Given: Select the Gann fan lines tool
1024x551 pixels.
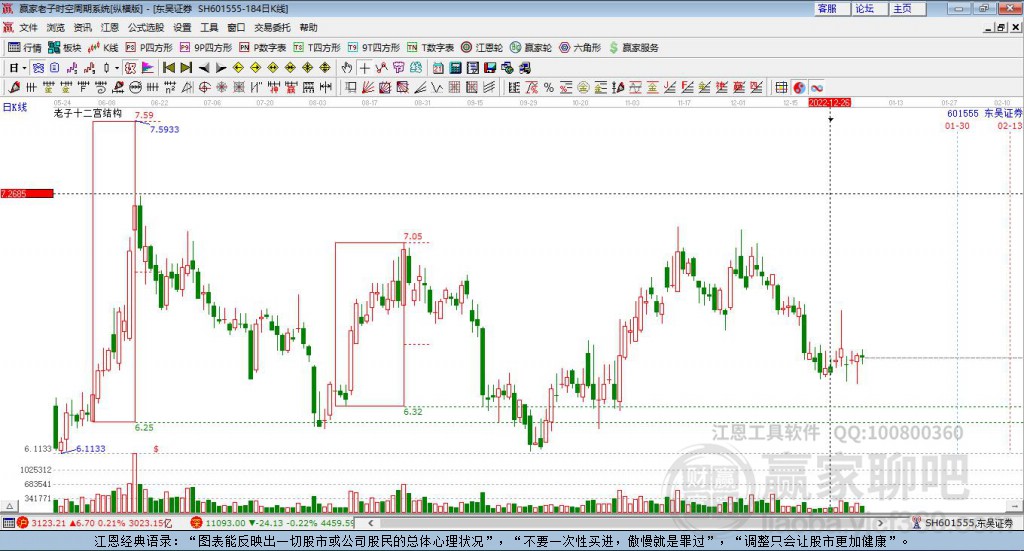Looking at the screenshot, I should click(368, 87).
